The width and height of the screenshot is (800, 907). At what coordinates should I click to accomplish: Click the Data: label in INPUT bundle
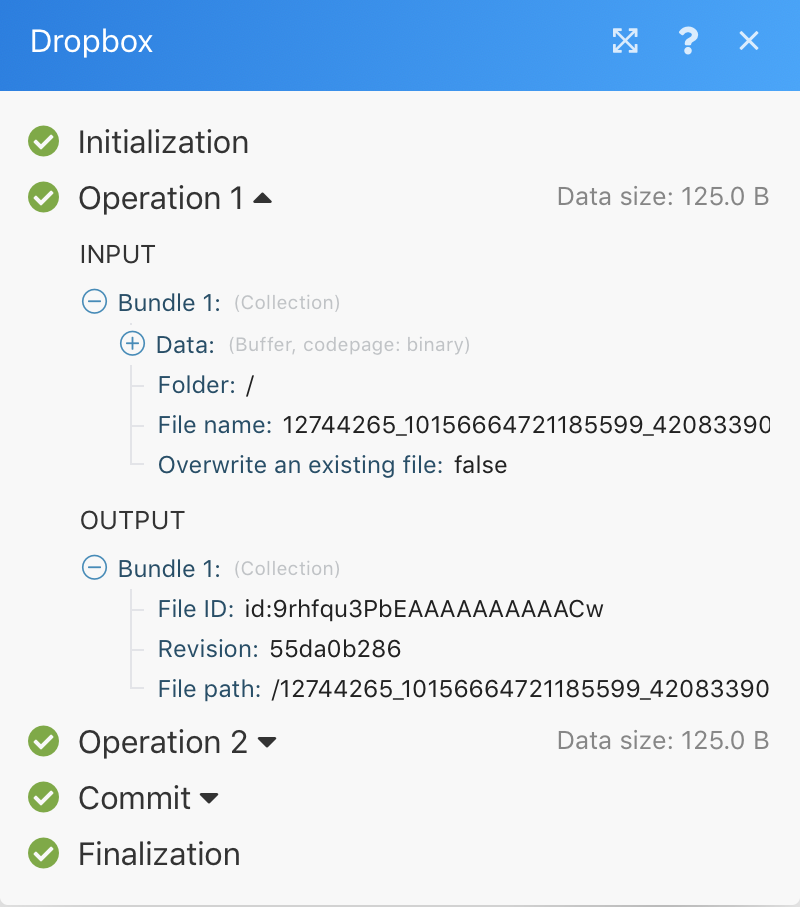coord(186,345)
